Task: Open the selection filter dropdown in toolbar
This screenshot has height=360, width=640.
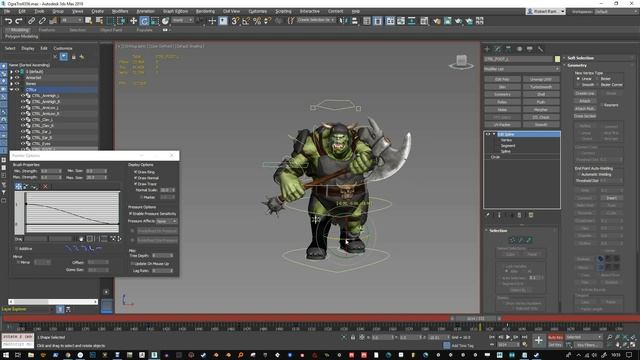Action: coord(72,20)
